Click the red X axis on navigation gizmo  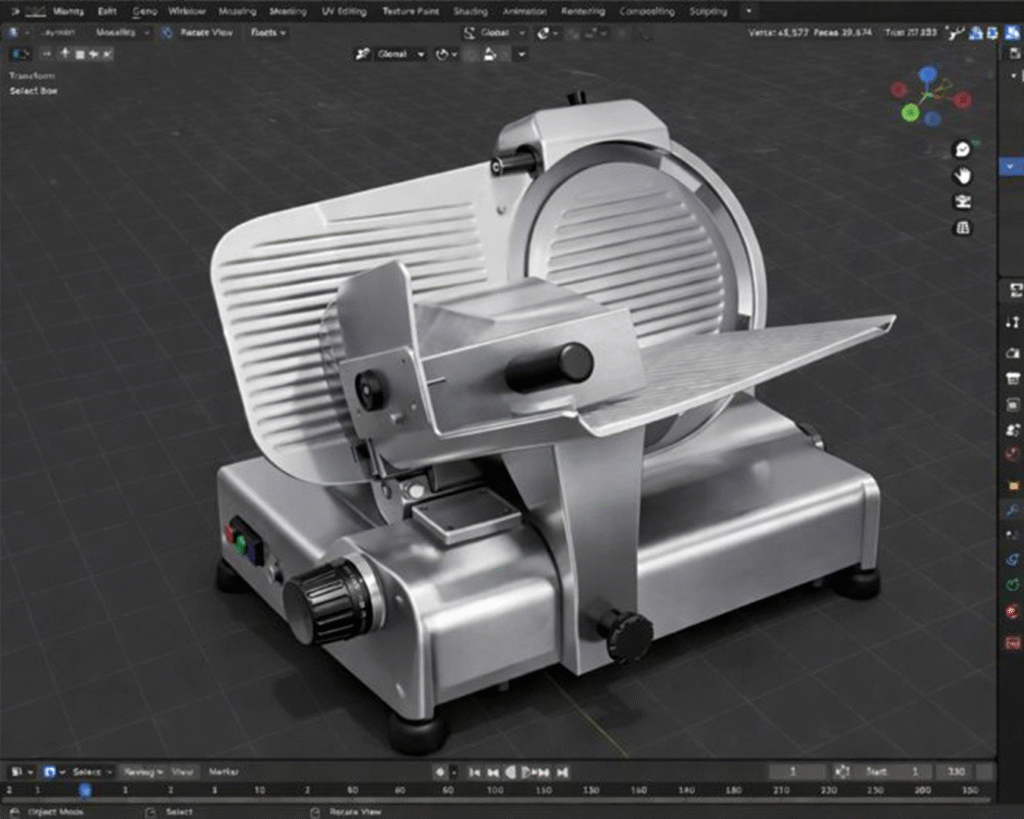pyautogui.click(x=962, y=100)
